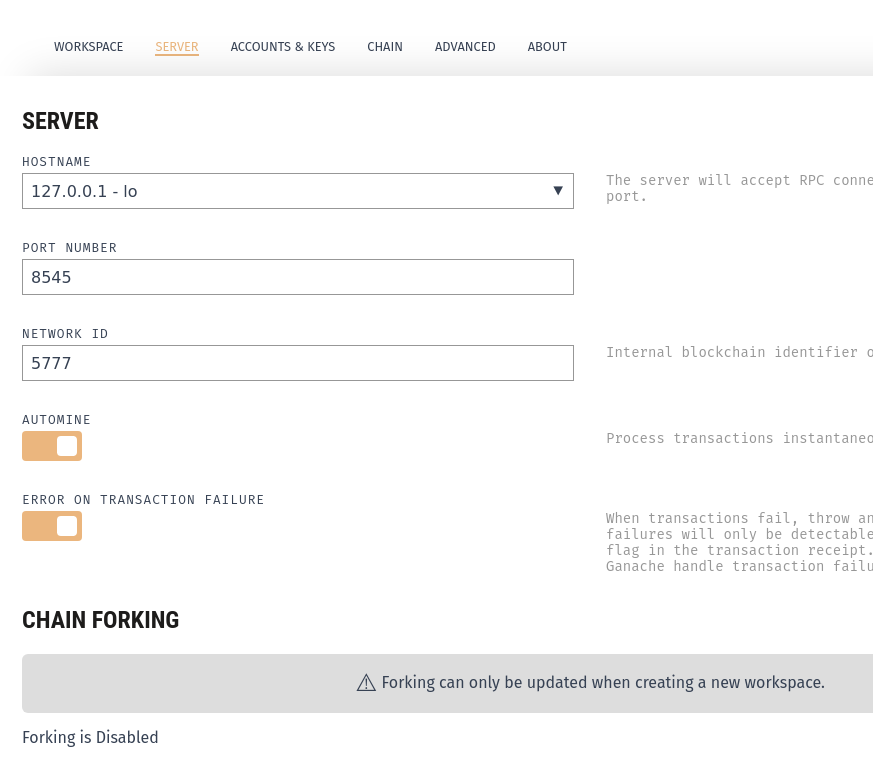Click the 'Server' section heading
The height and width of the screenshot is (765, 873).
tap(60, 121)
